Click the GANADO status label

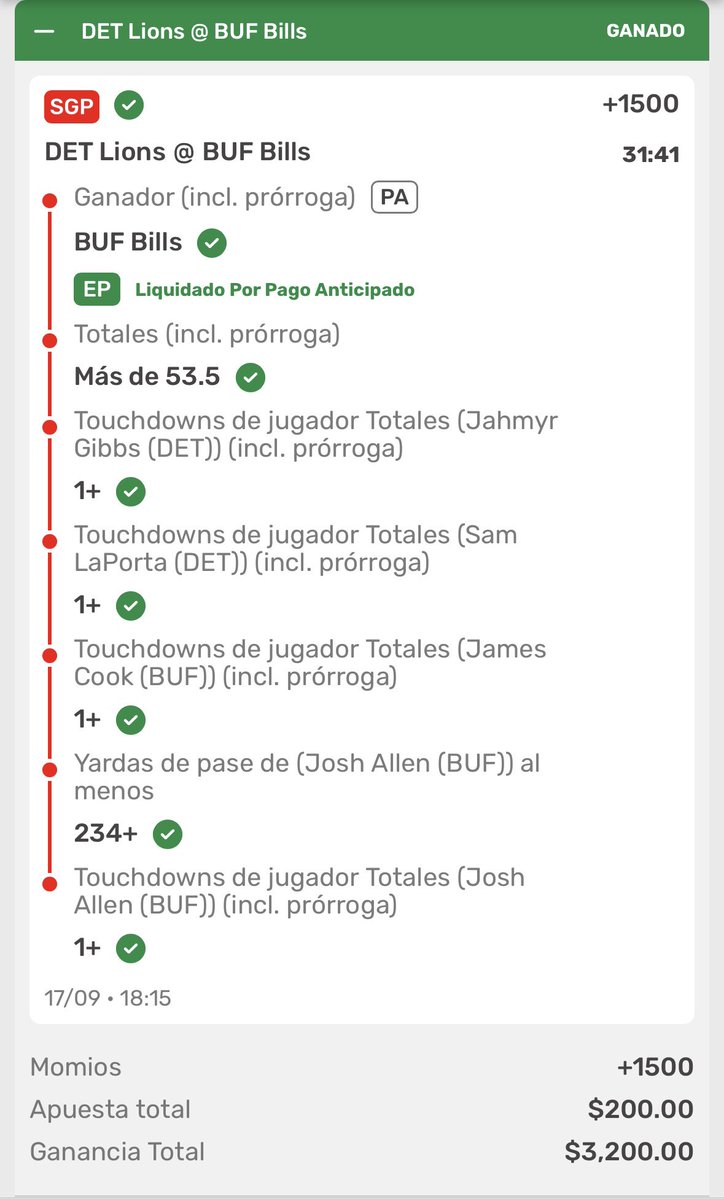click(x=645, y=31)
